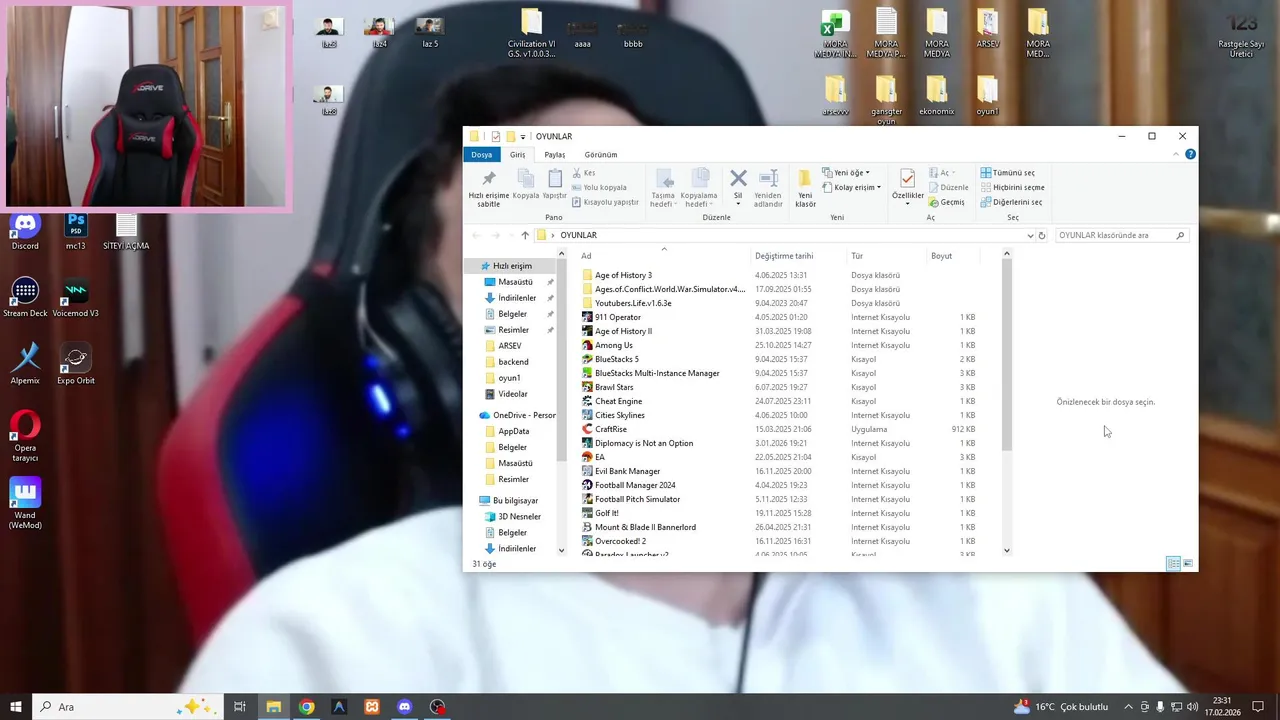Click the OYUNLAR address bar path
This screenshot has height=720, width=1280.
[578, 235]
